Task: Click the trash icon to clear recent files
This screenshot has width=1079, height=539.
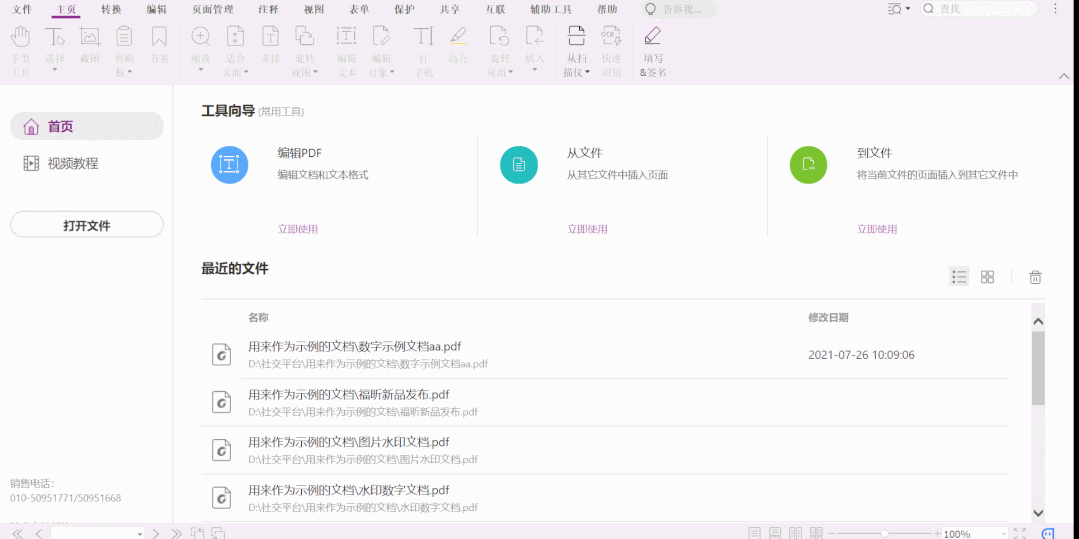Action: 1035,277
